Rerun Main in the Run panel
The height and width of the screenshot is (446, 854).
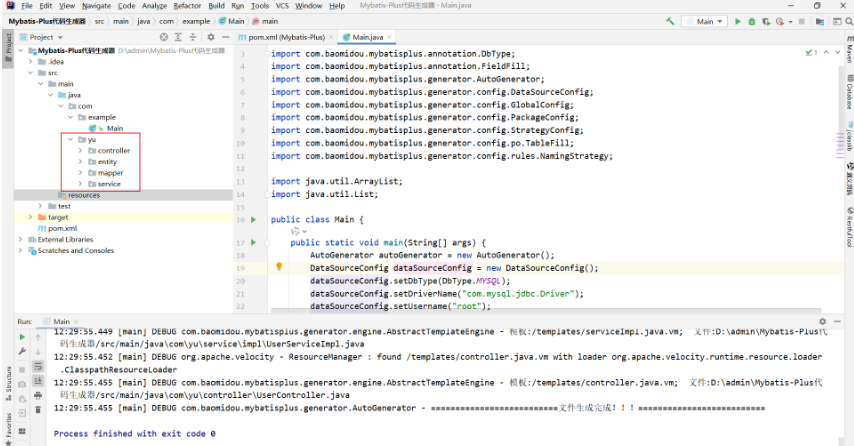pyautogui.click(x=22, y=337)
